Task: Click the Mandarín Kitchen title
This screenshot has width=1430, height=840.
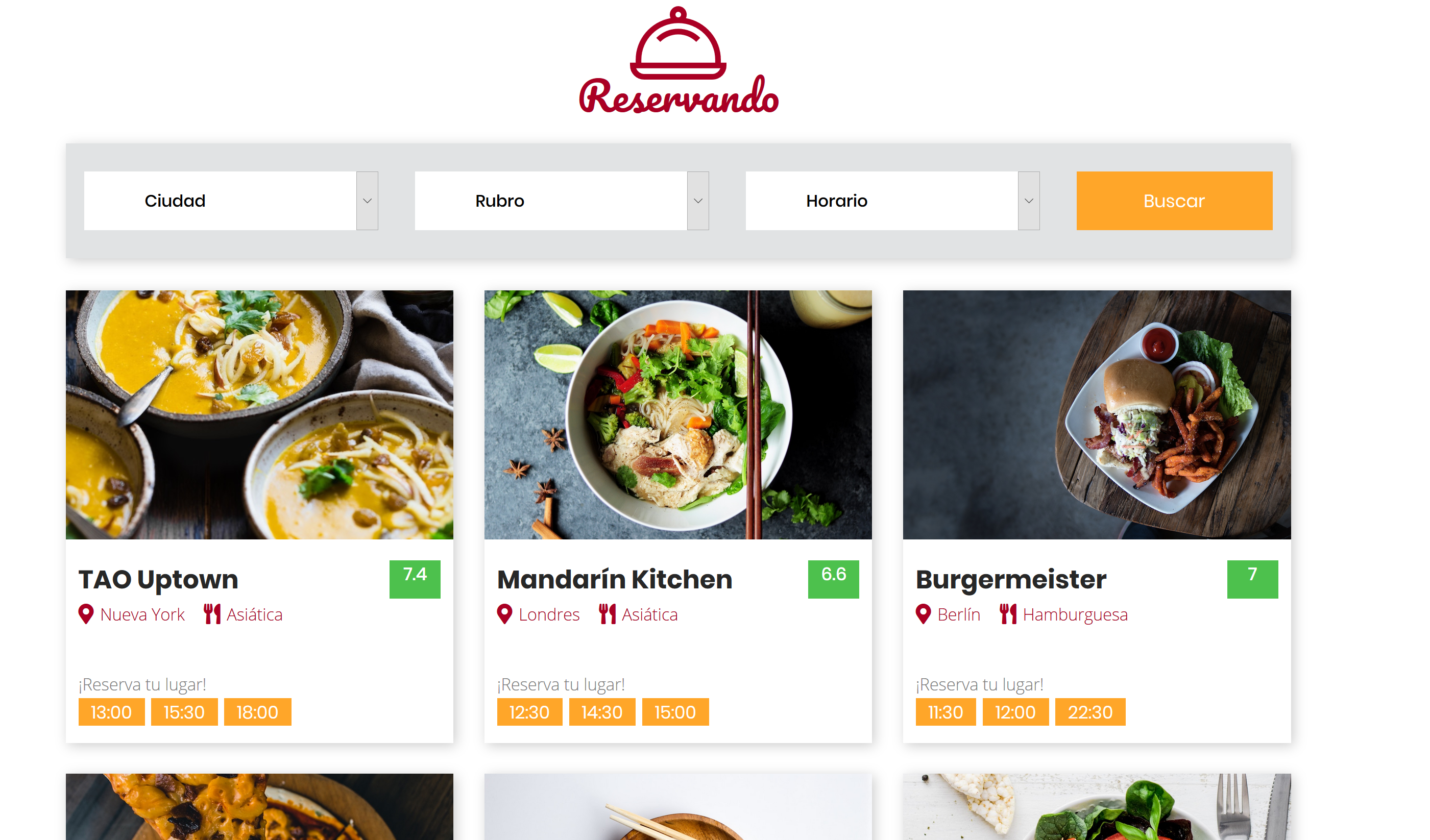Action: click(x=615, y=580)
